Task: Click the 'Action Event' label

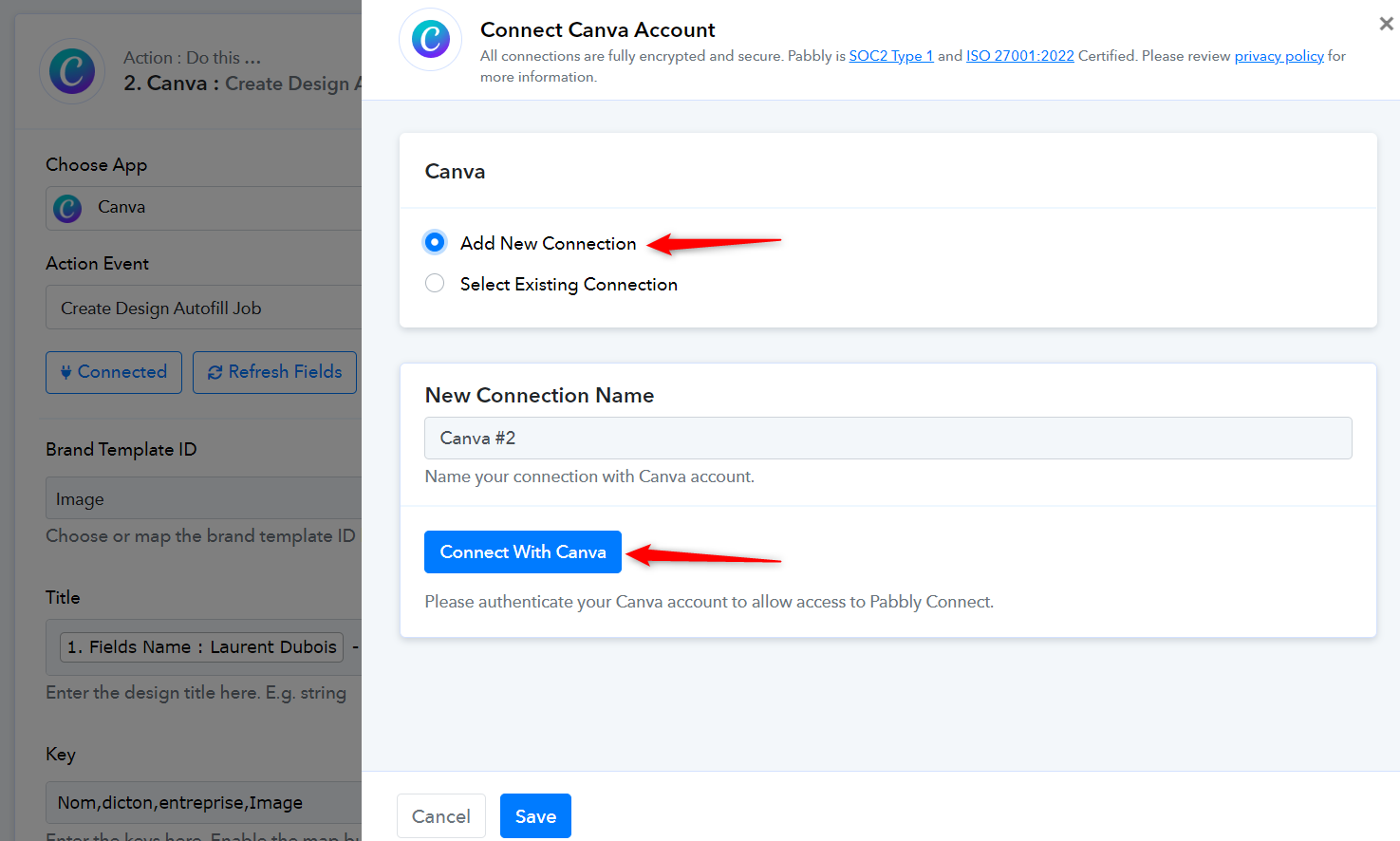Action: 97,263
